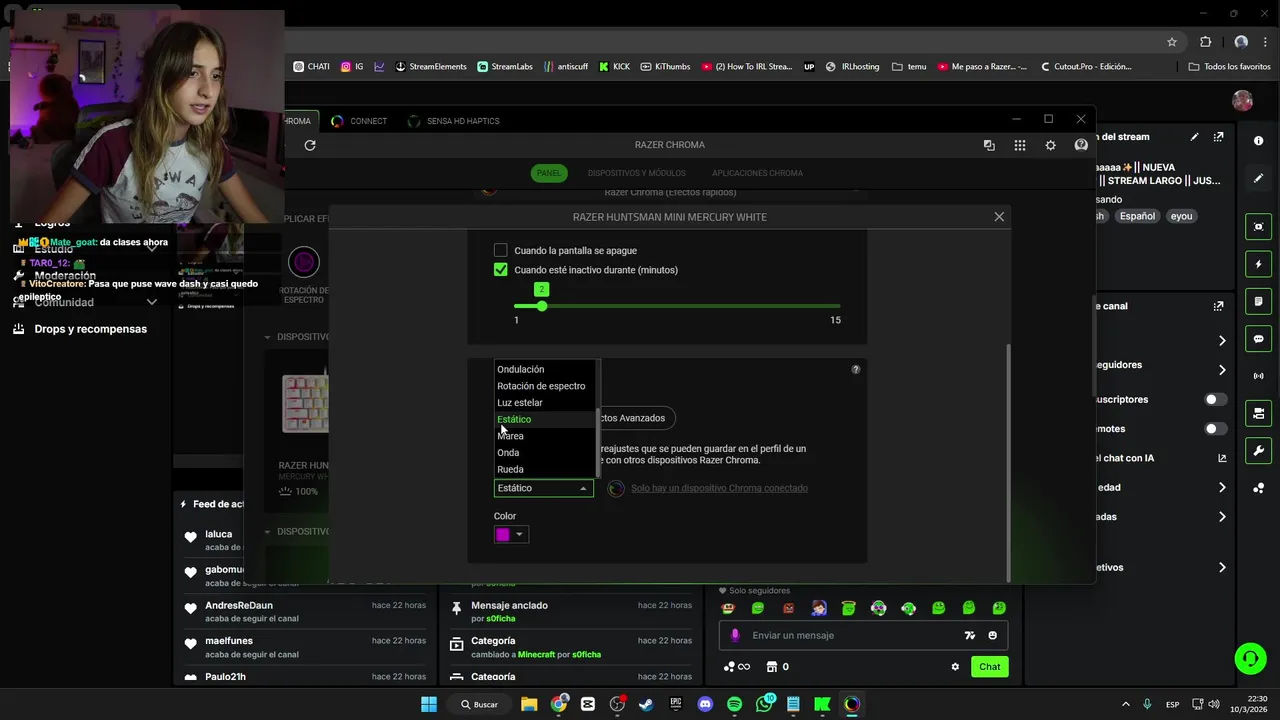Expand the Comunidad sidebar section
Viewport: 1280px width, 720px height.
click(x=152, y=302)
